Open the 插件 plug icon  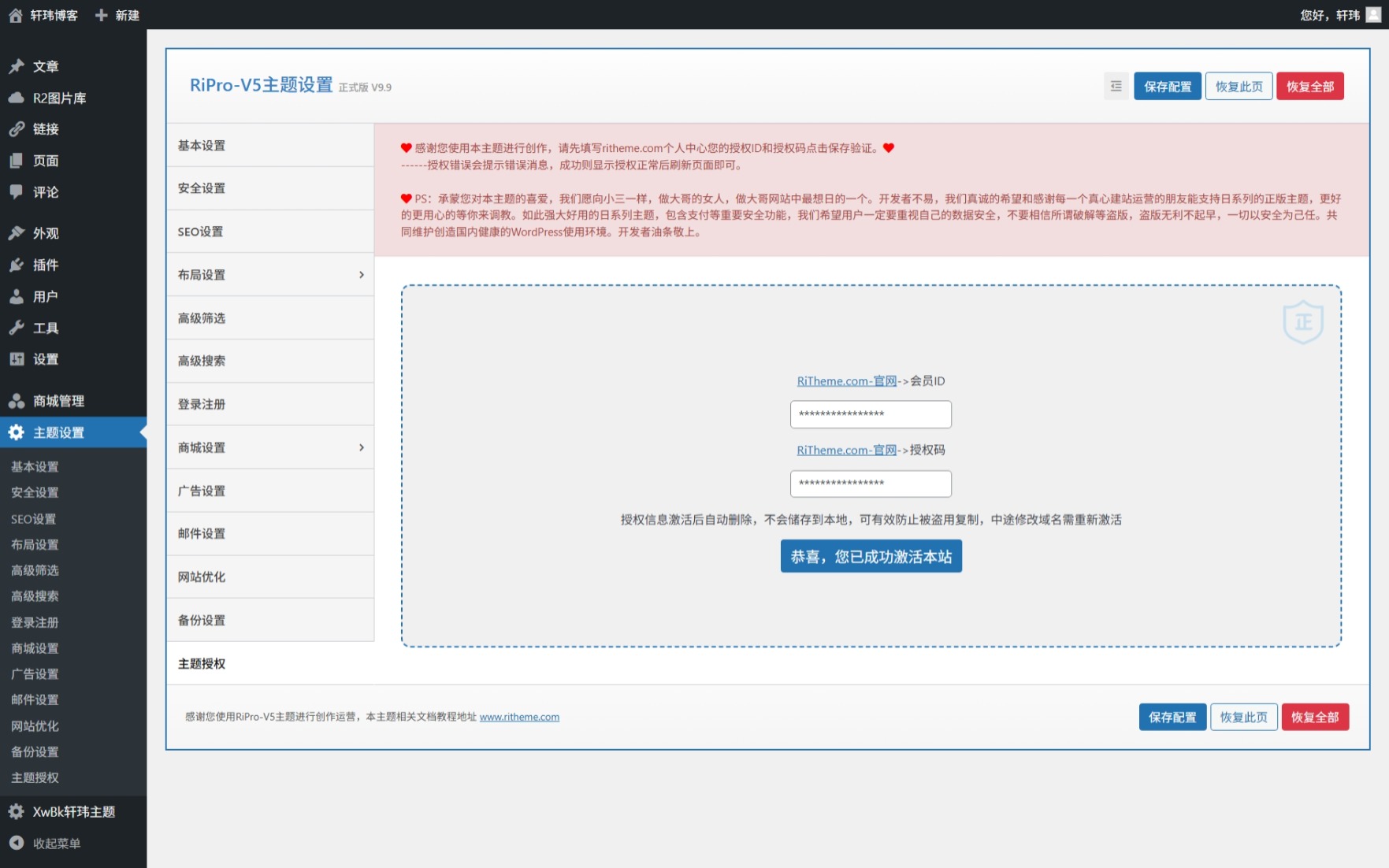[x=17, y=265]
